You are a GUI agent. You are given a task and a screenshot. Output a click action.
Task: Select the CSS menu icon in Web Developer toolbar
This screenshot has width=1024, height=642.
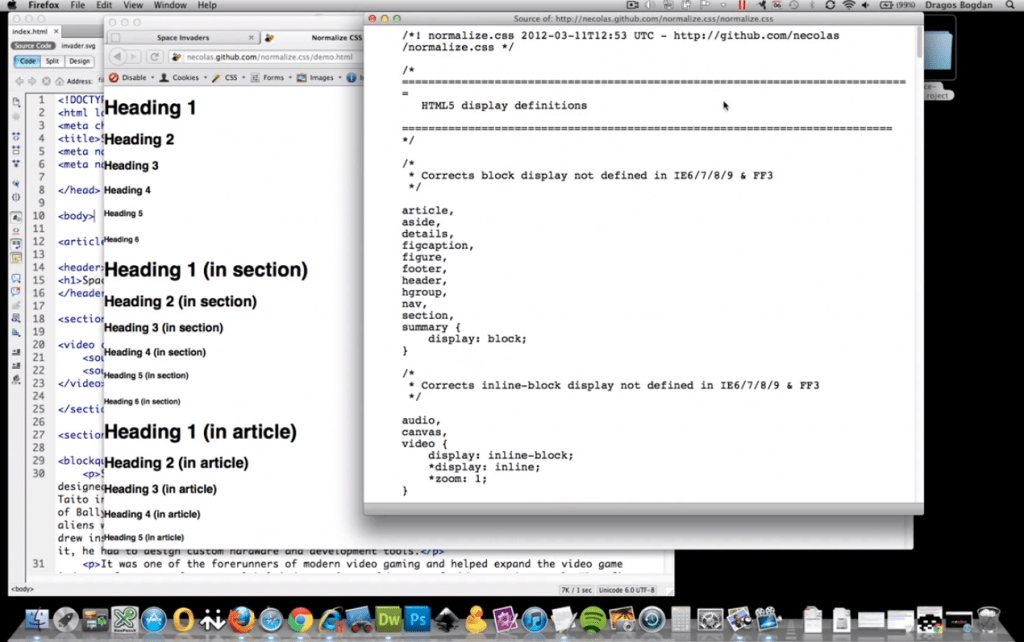[215, 78]
